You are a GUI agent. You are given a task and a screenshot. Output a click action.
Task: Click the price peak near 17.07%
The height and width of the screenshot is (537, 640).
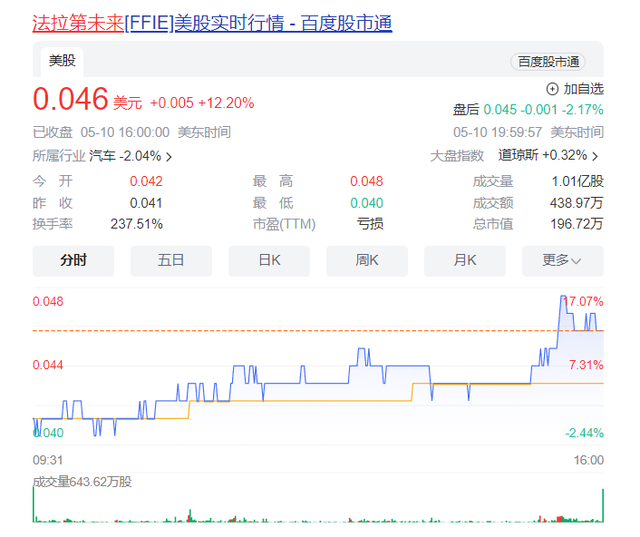coord(560,298)
